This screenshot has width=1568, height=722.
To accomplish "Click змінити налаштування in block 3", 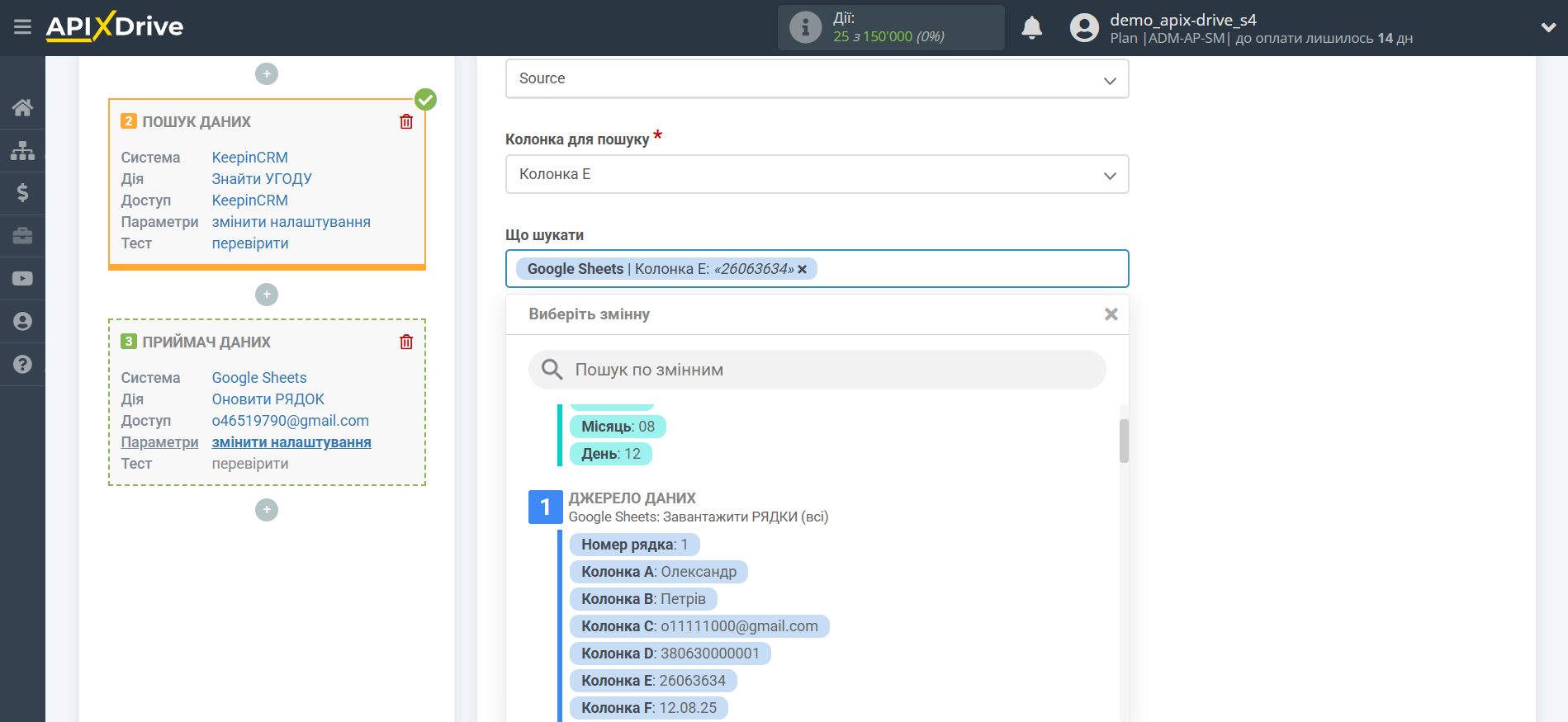I will click(291, 442).
